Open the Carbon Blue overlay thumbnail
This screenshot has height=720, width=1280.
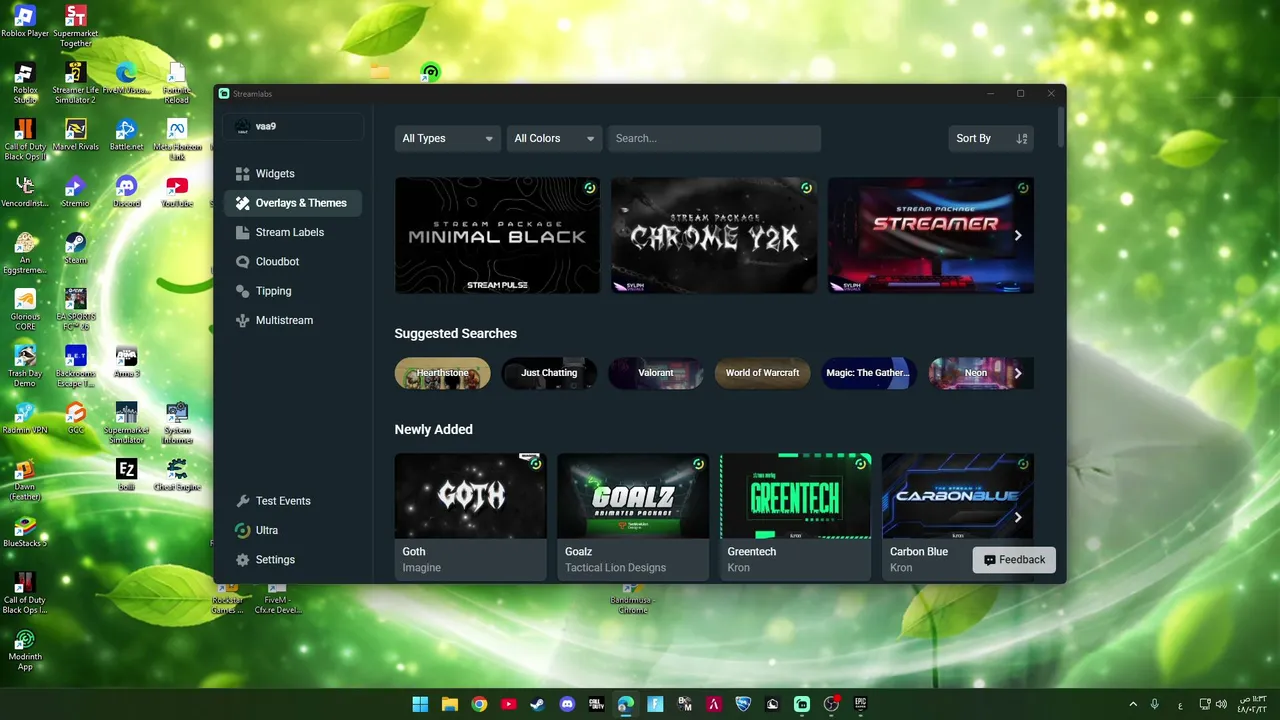coord(958,496)
